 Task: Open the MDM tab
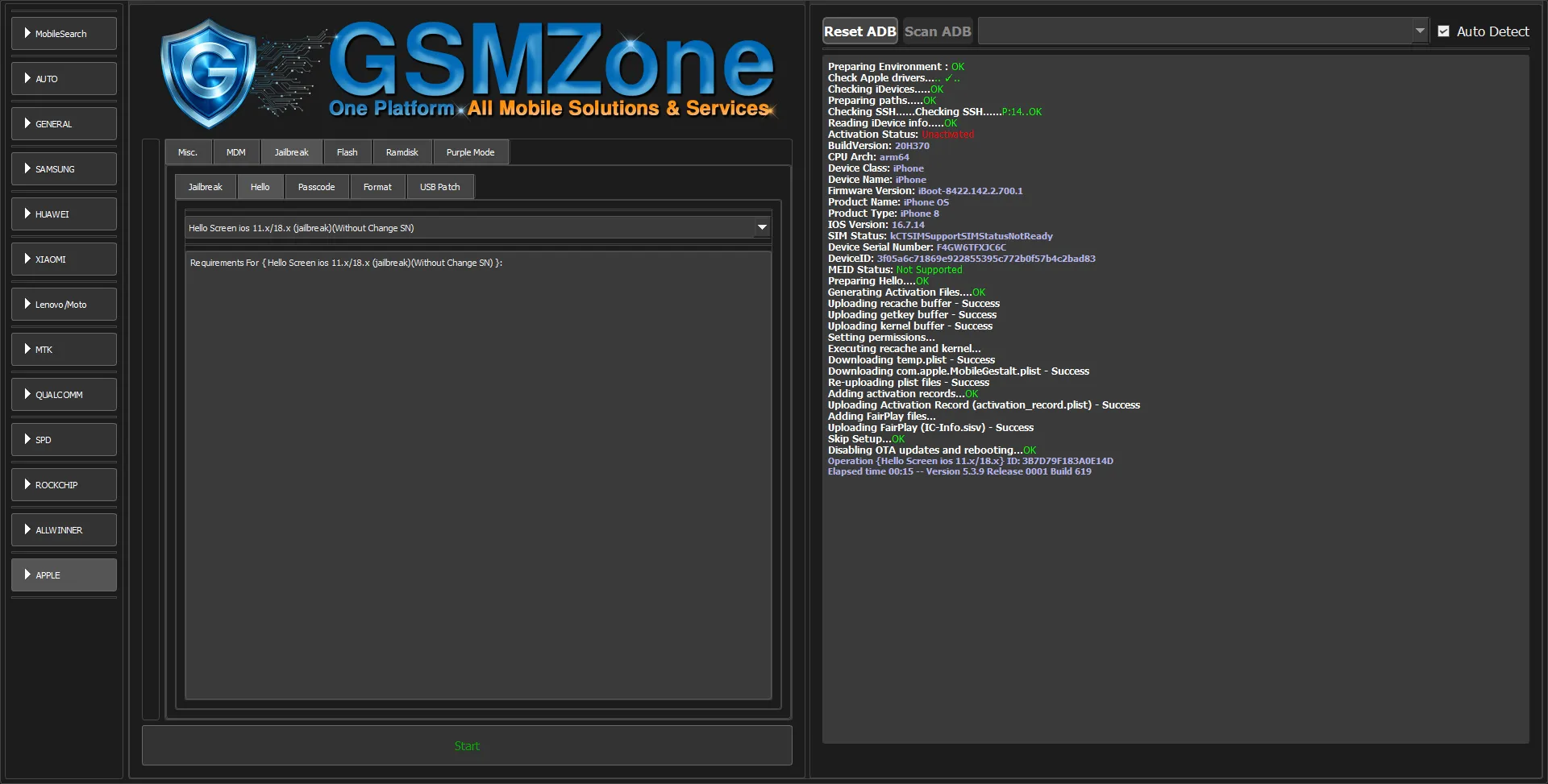click(x=235, y=152)
